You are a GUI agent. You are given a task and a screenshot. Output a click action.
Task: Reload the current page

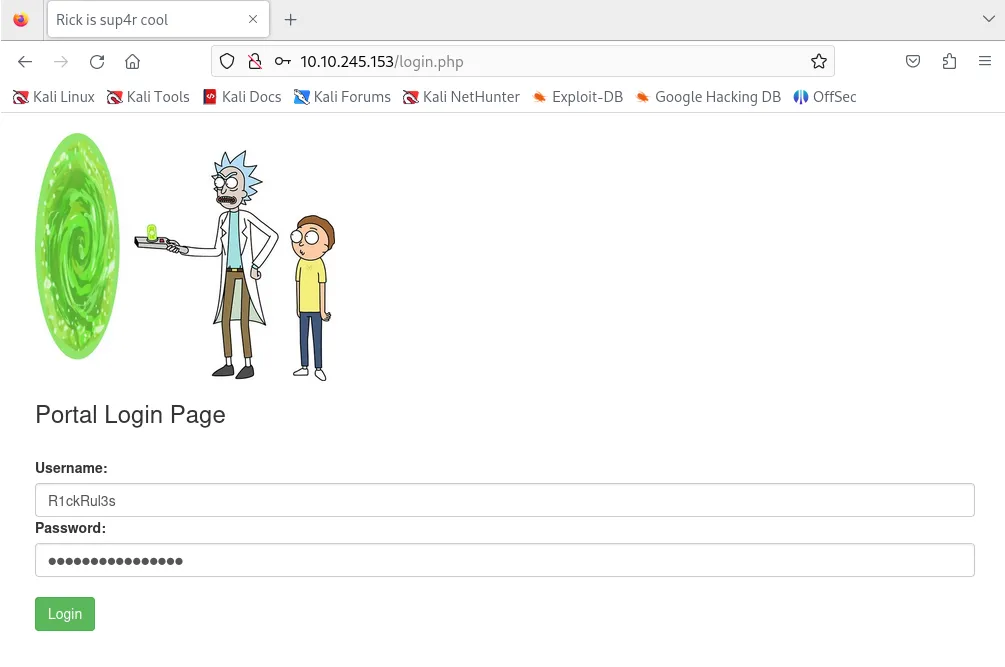pos(97,62)
